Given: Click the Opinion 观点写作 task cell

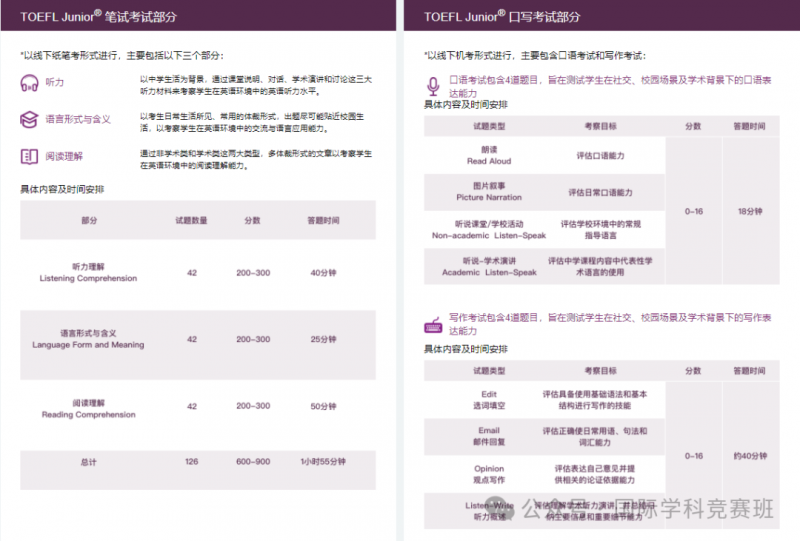Looking at the screenshot, I should point(489,474).
